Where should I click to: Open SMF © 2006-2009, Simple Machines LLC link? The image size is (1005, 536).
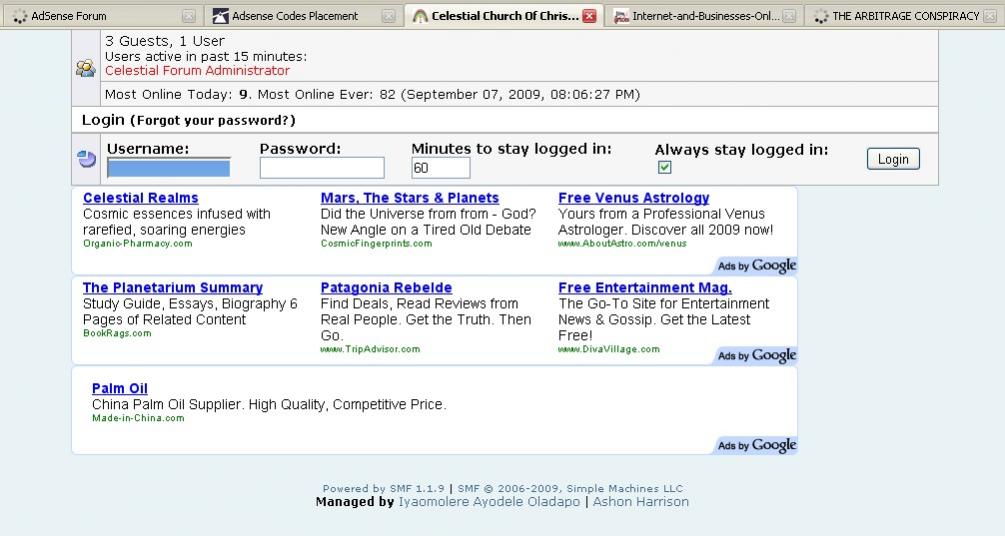[x=570, y=489]
